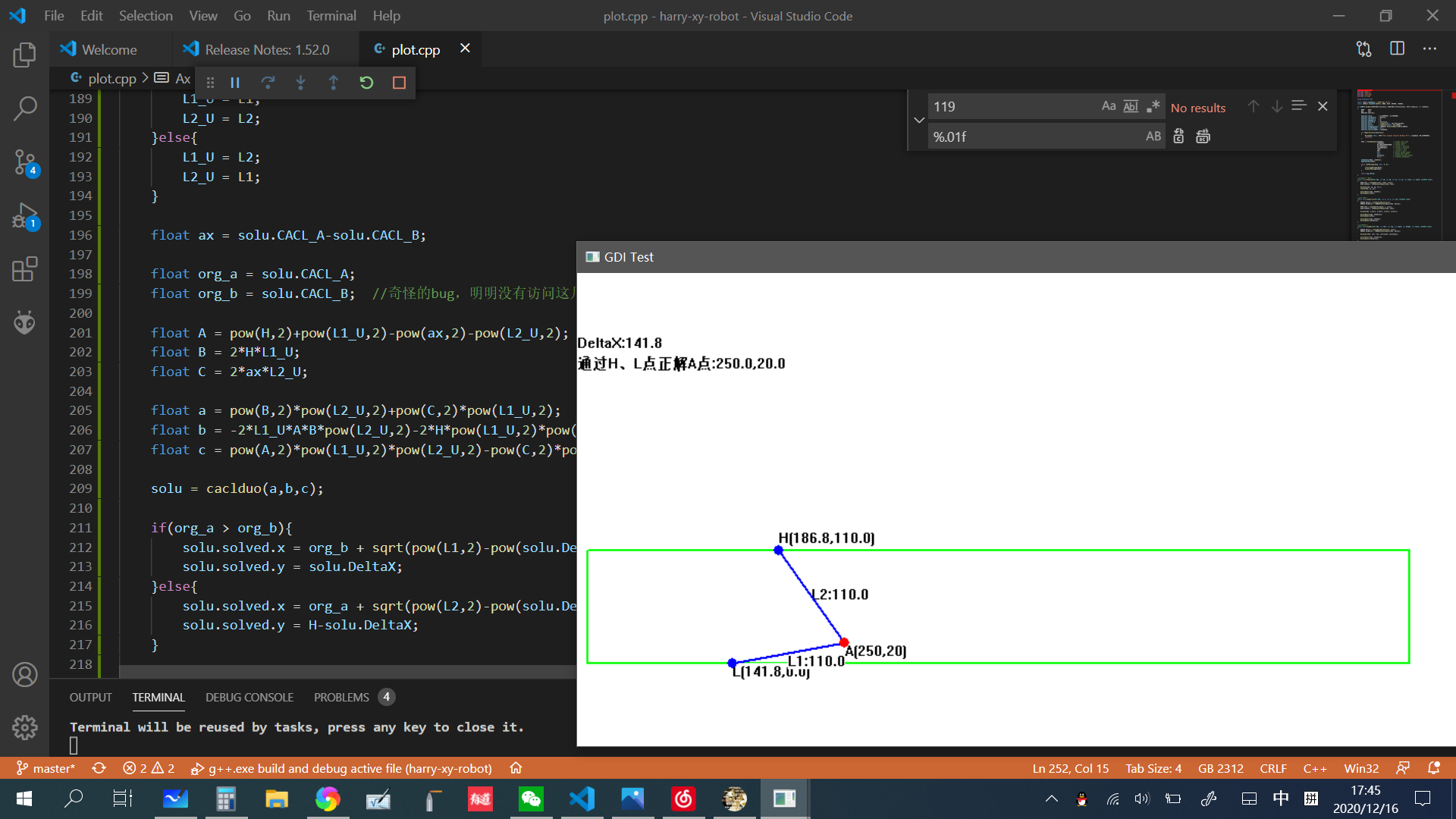
Task: Grab the debug toolbar drag handle
Action: coord(210,83)
